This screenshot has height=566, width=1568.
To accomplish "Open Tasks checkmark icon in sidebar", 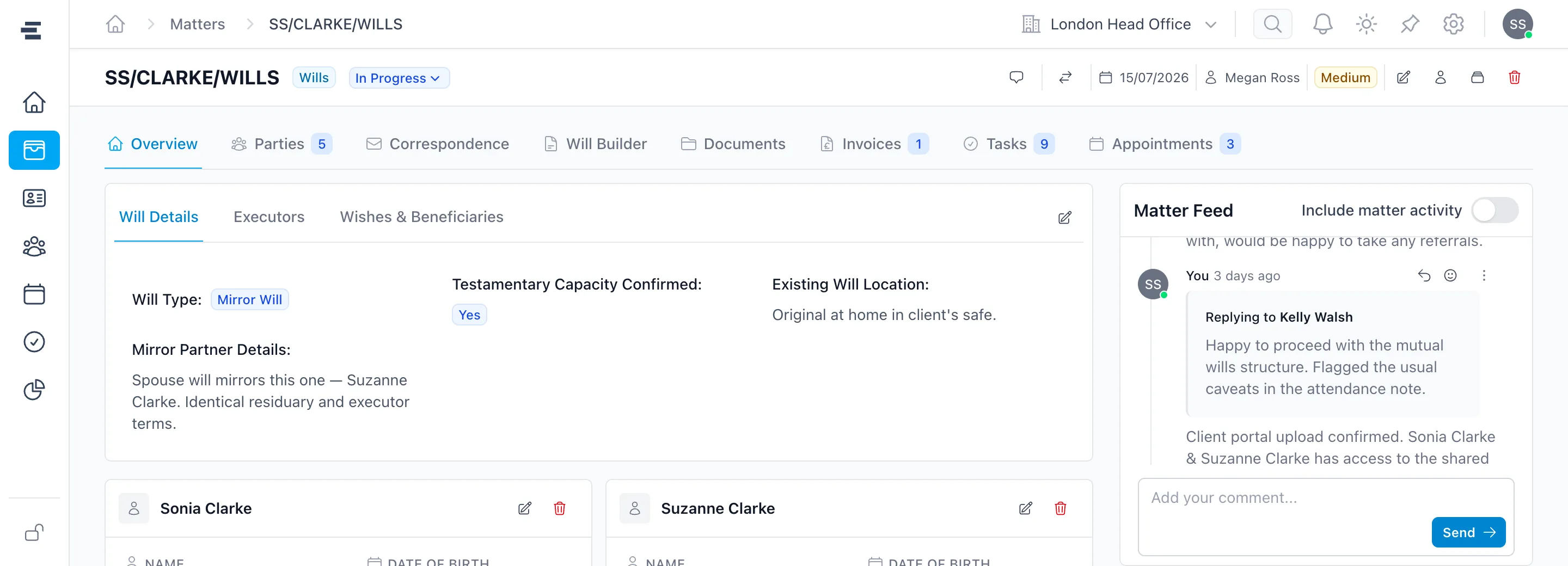I will pyautogui.click(x=34, y=342).
